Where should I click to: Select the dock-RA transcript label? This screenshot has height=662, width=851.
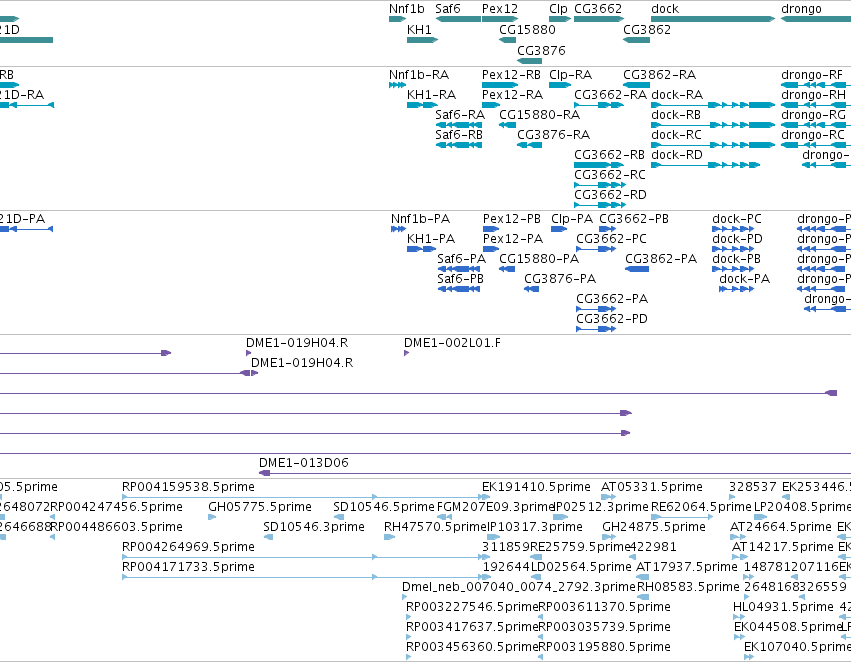[677, 95]
